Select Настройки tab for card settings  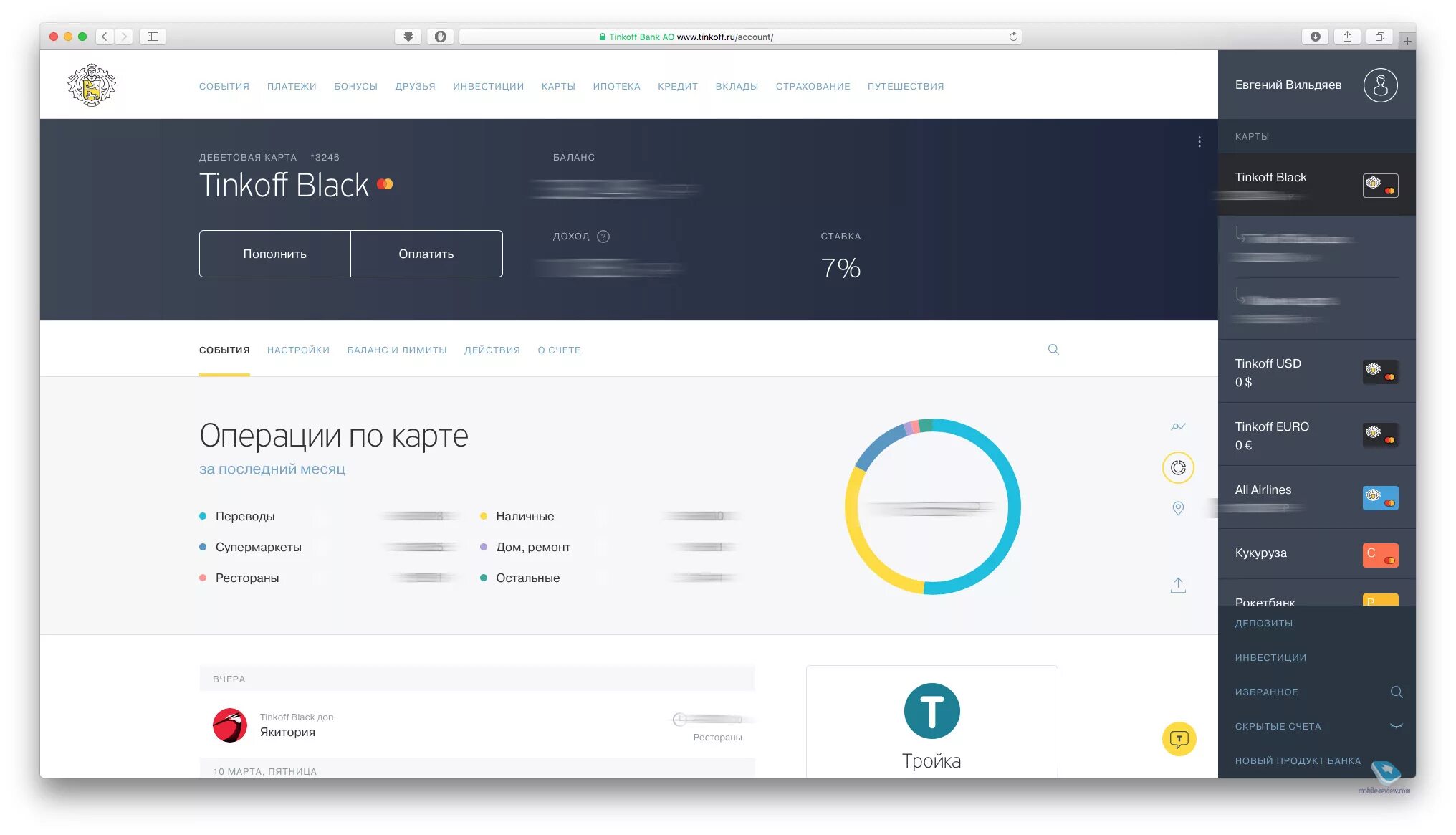tap(298, 349)
